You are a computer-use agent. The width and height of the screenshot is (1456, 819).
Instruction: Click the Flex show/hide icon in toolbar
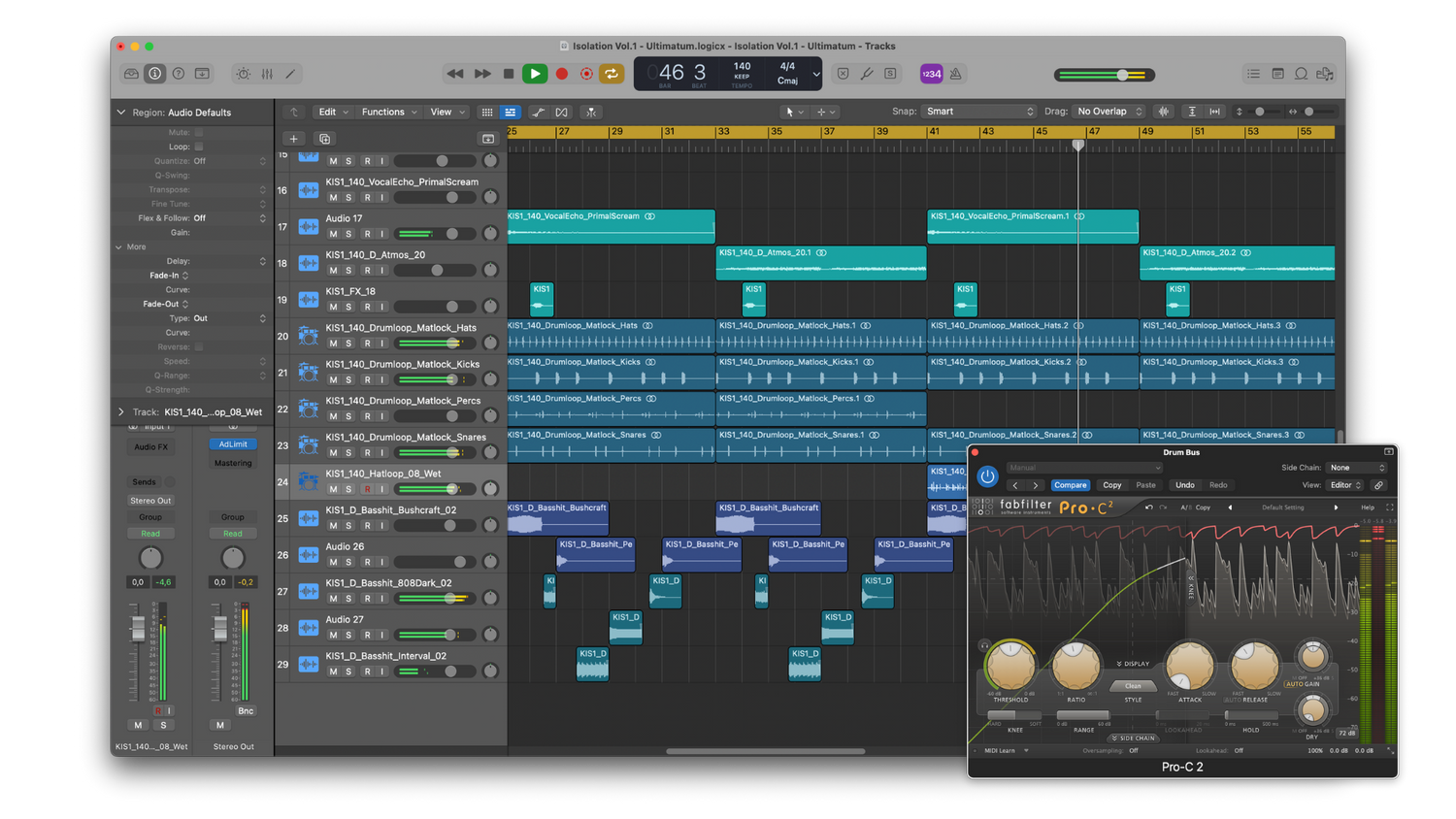click(562, 113)
